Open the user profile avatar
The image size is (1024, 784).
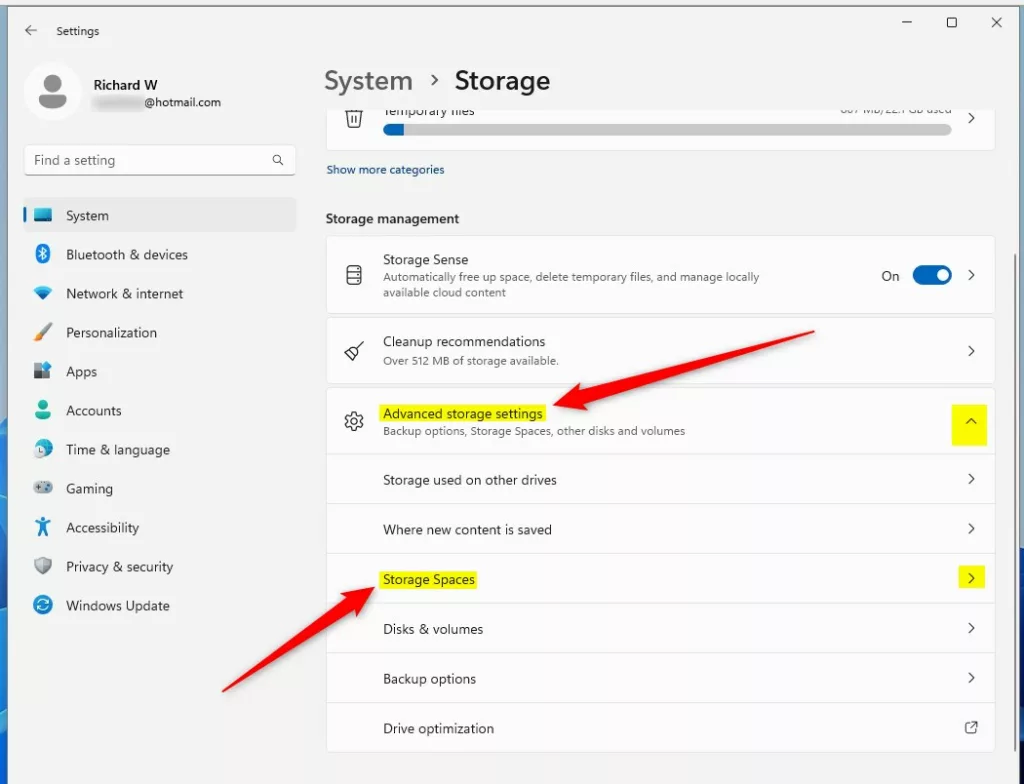pos(52,91)
